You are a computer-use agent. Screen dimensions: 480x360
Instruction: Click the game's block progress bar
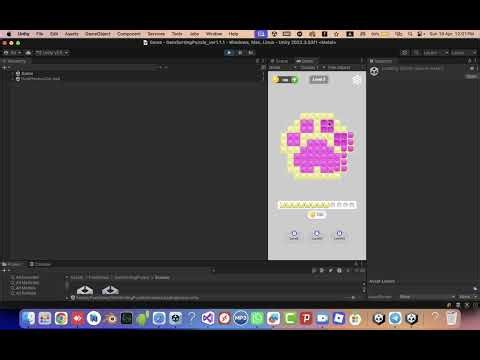317,205
